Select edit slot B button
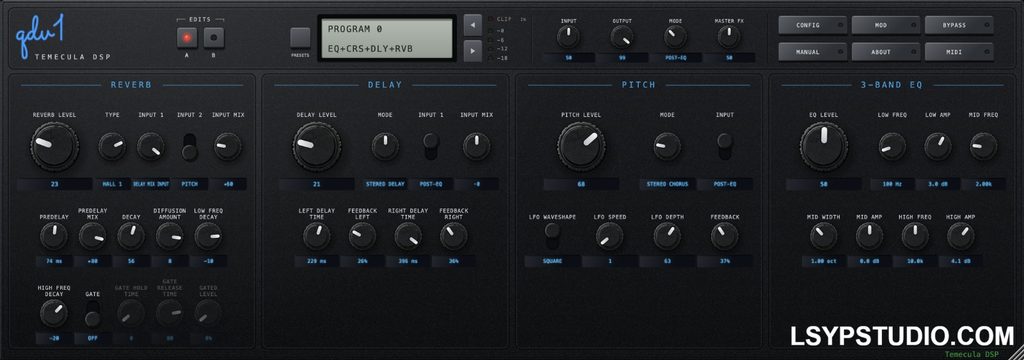 point(214,38)
